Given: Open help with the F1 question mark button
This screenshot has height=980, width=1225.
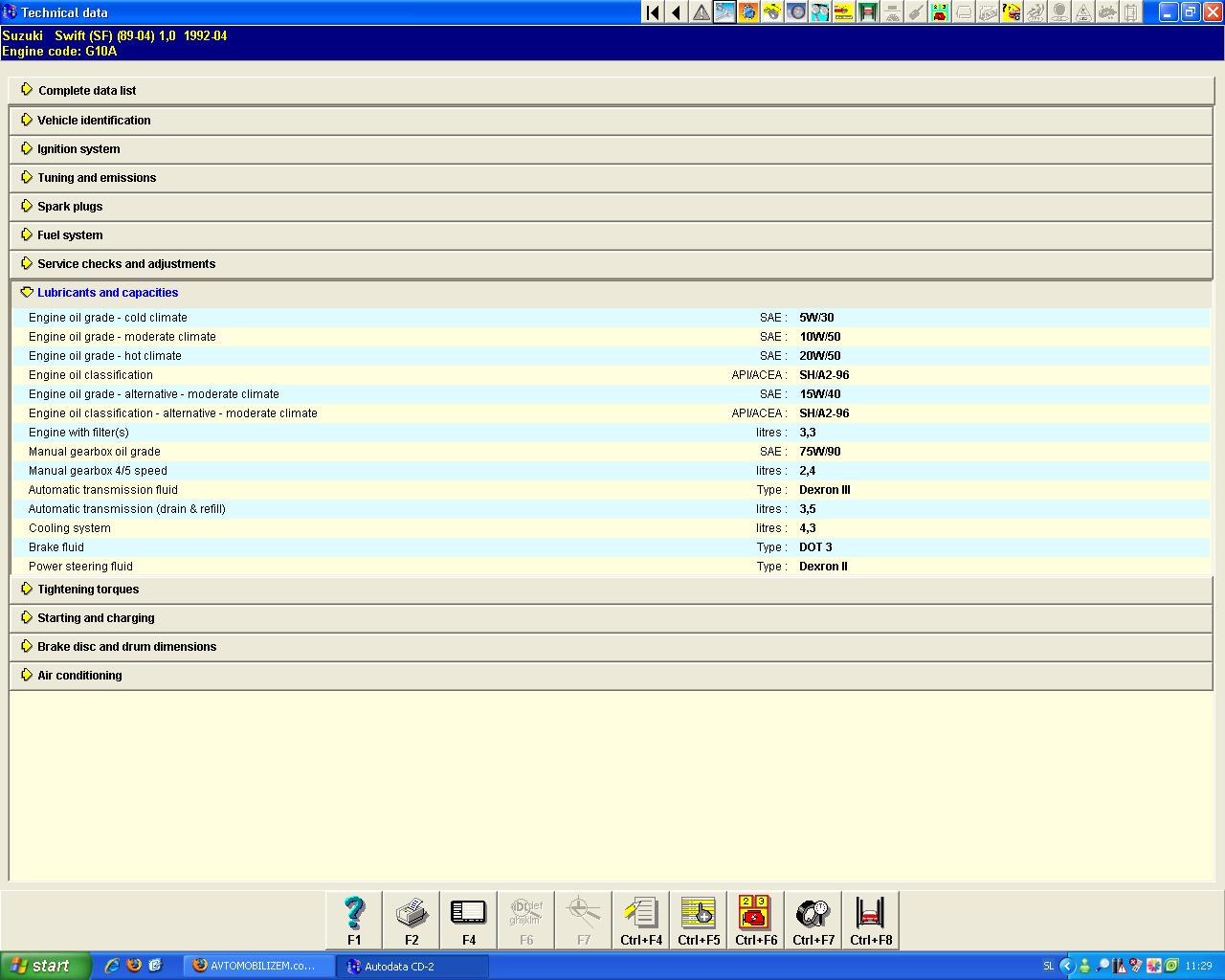Looking at the screenshot, I should tap(354, 921).
